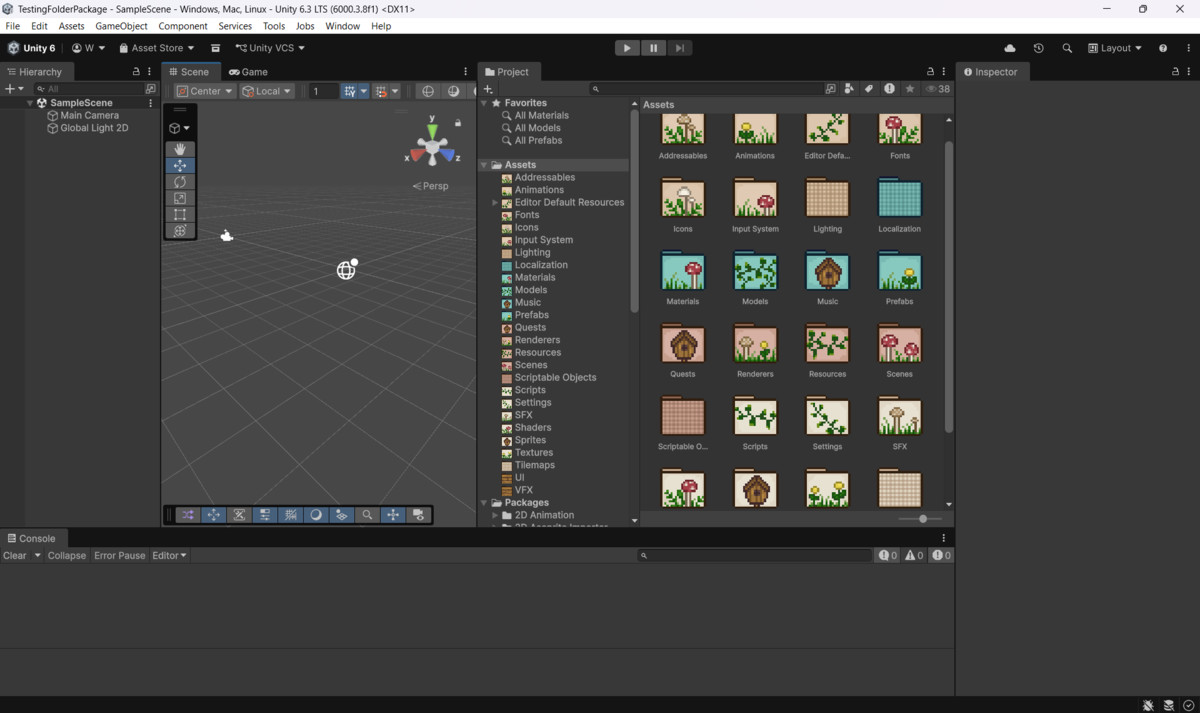Open the undo history icon
Viewport: 1200px width, 713px height.
pos(1038,48)
